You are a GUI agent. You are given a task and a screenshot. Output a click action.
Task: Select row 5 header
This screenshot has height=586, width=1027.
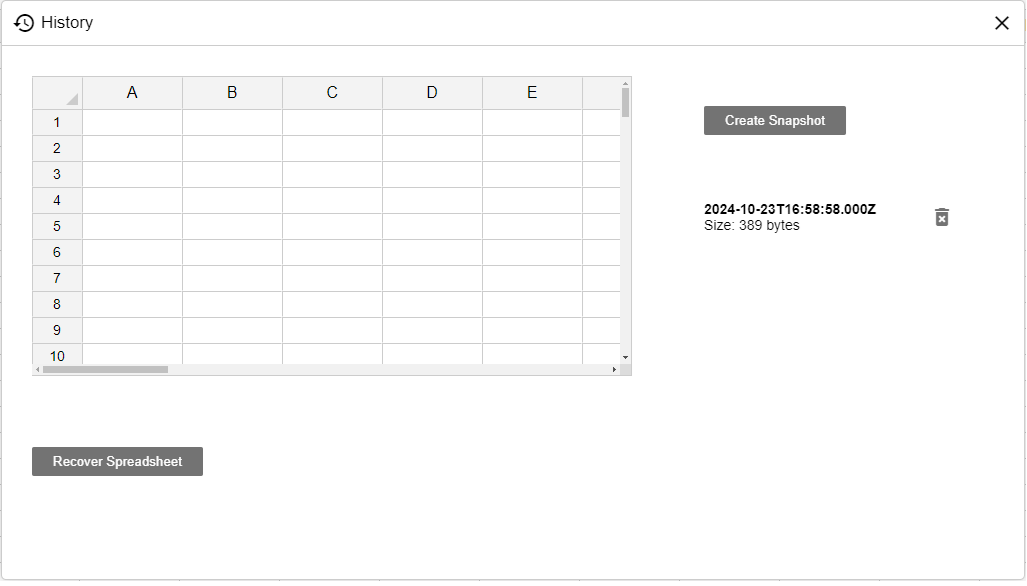[x=57, y=227]
